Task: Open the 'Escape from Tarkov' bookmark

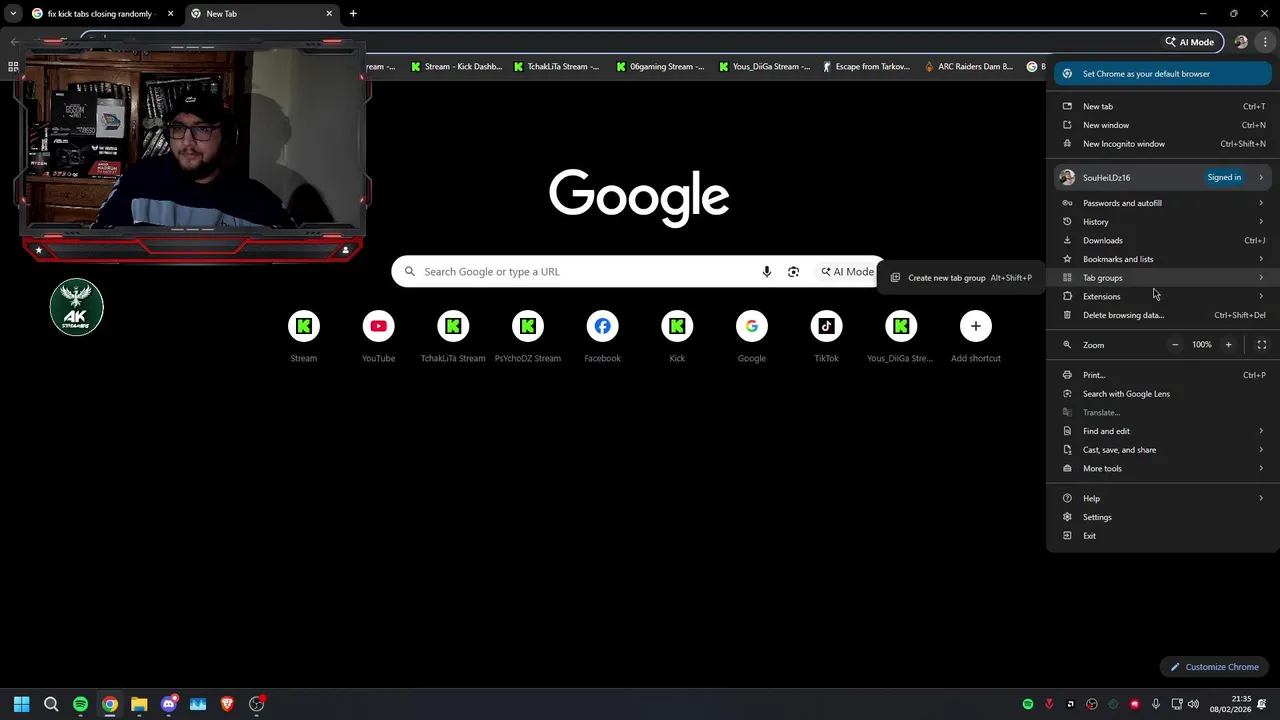Action: point(866,67)
